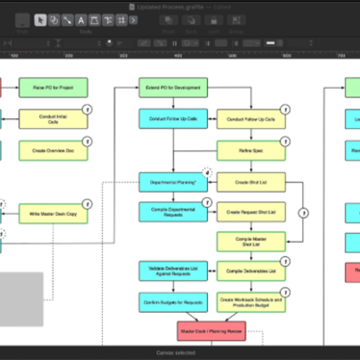The height and width of the screenshot is (360, 360).
Task: Click the Canvas selected status text
Action: [176, 353]
